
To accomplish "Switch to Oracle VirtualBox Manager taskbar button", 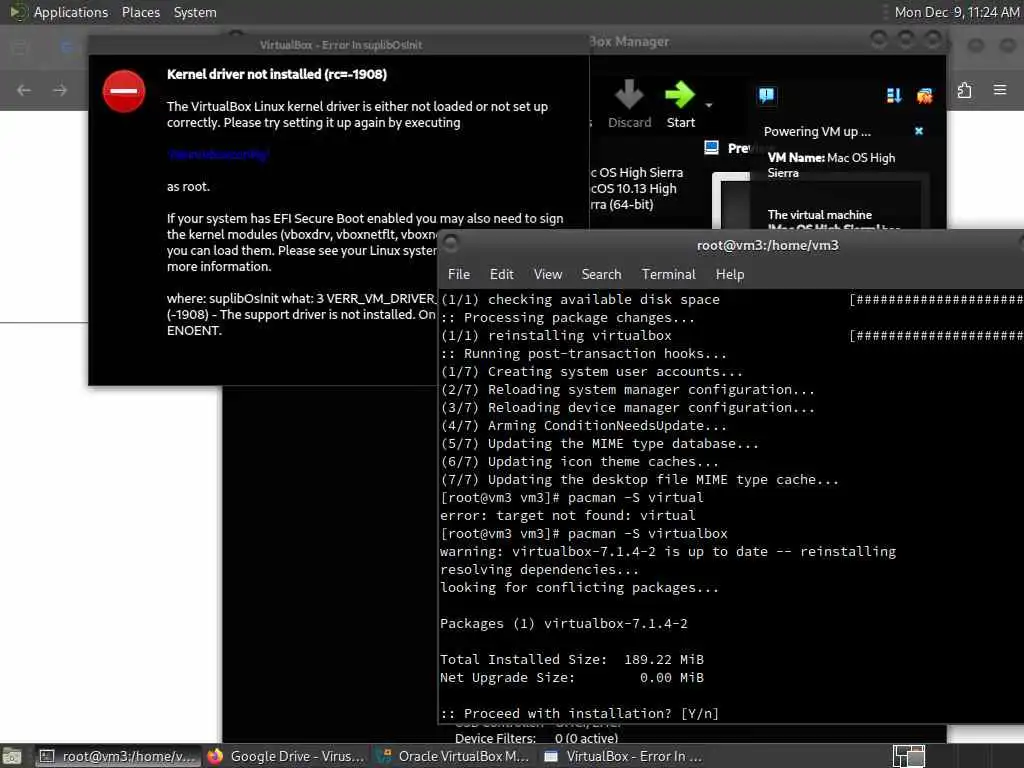I will tap(455, 756).
